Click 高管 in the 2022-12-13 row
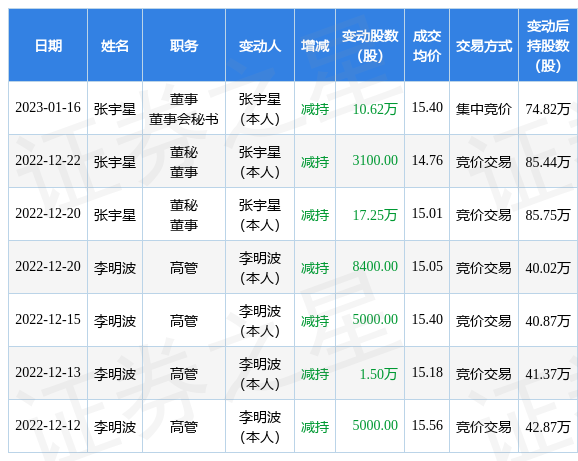578x461 pixels. pos(184,374)
